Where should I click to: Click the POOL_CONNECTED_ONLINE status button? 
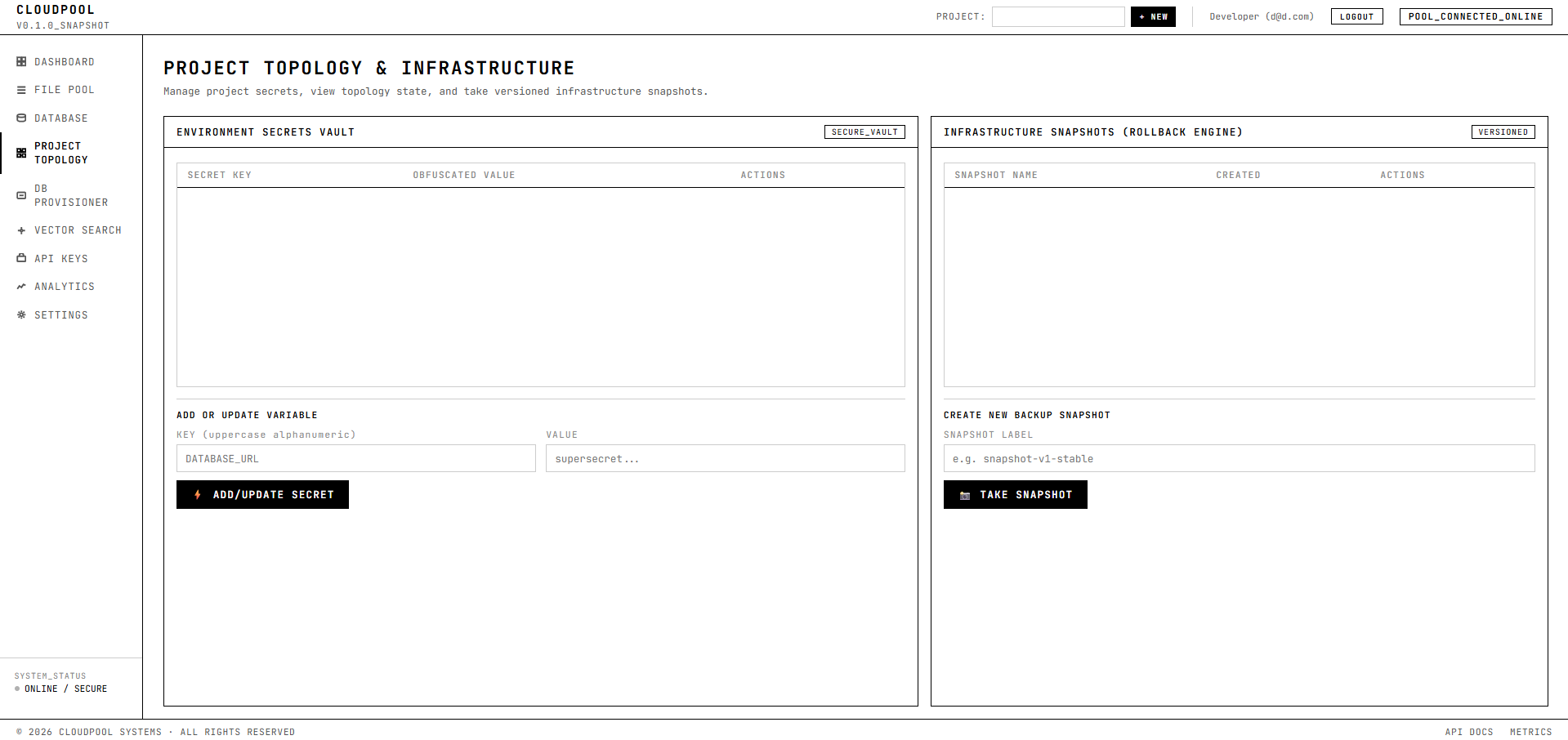tap(1476, 16)
